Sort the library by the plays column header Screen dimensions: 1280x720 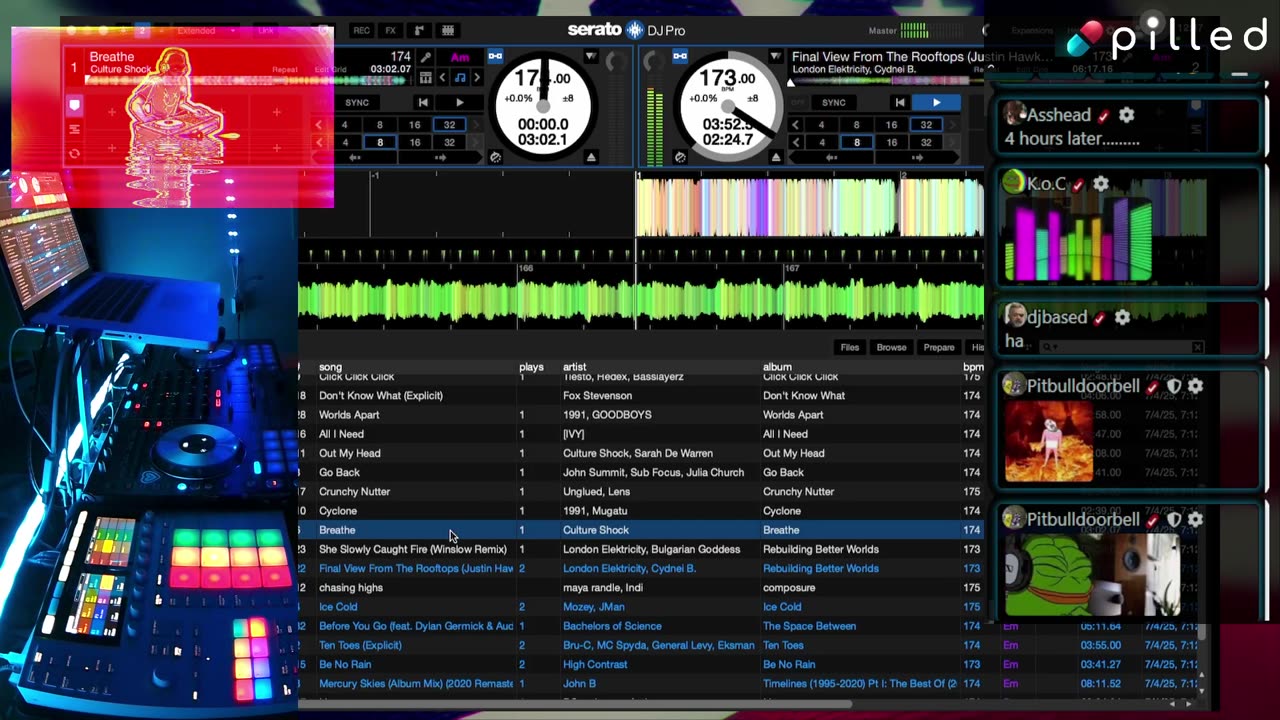click(x=531, y=367)
